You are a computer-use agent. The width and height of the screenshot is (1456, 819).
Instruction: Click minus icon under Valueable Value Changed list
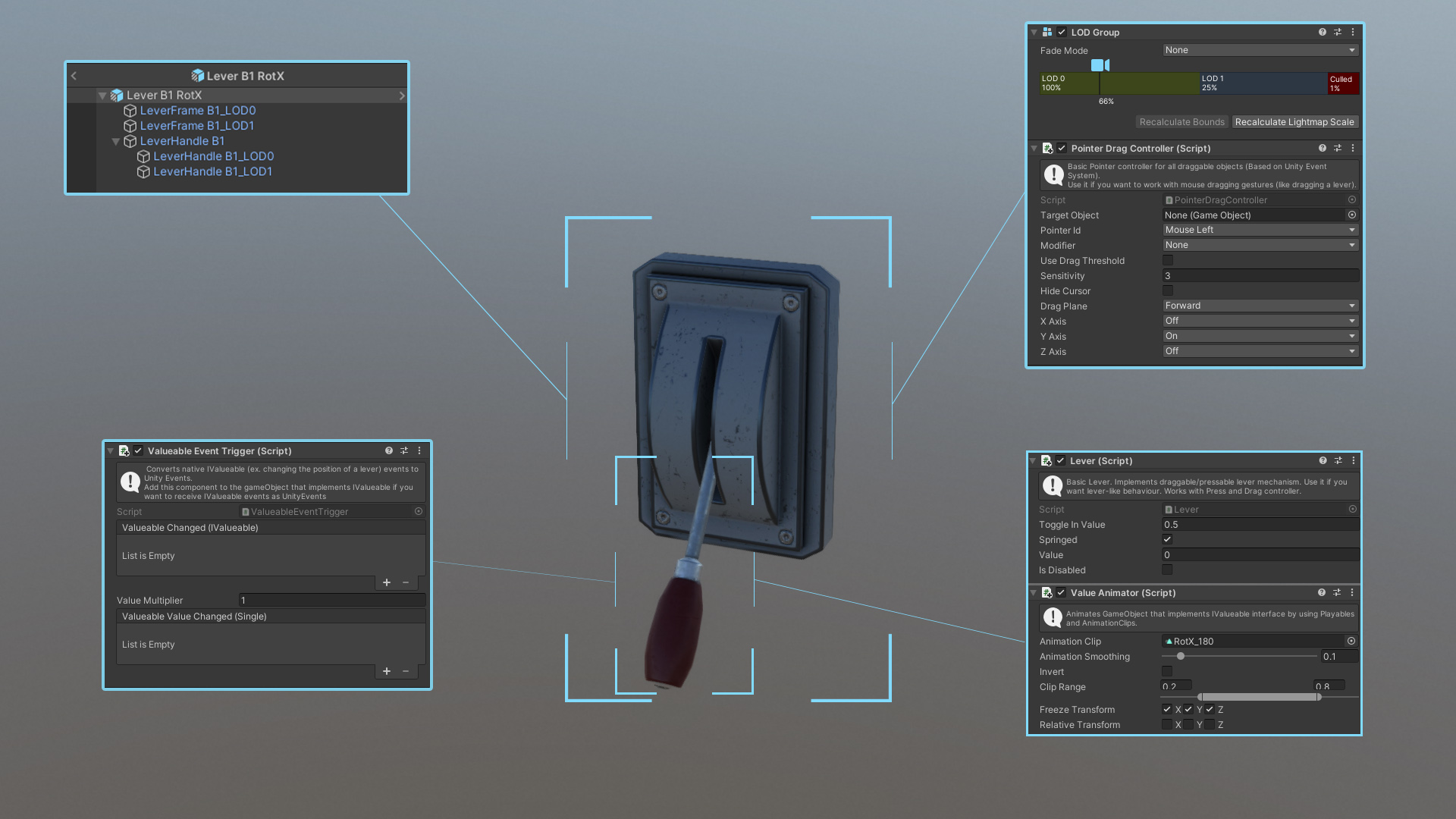click(406, 671)
